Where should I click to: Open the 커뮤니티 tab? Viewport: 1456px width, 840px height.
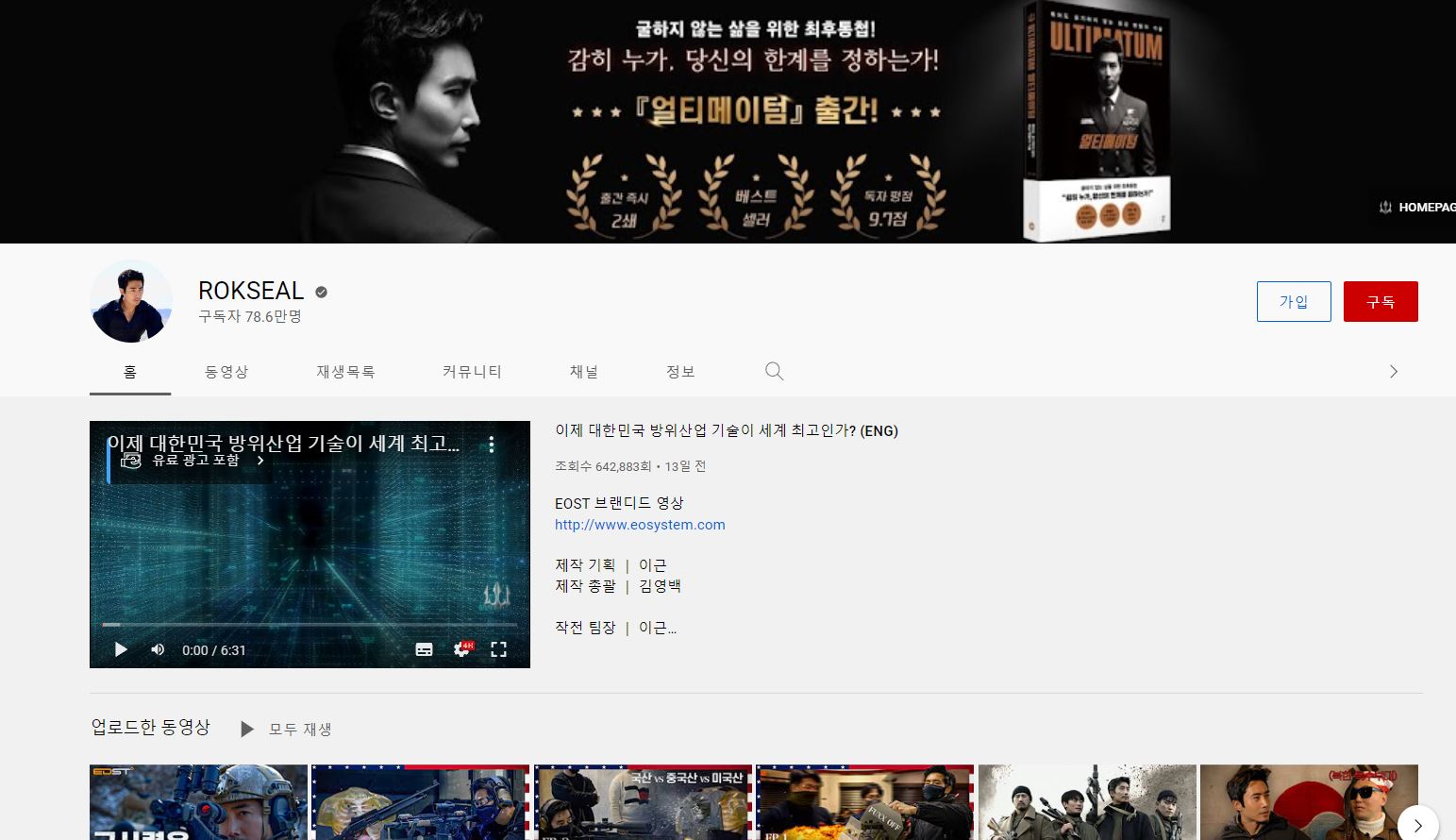[472, 372]
